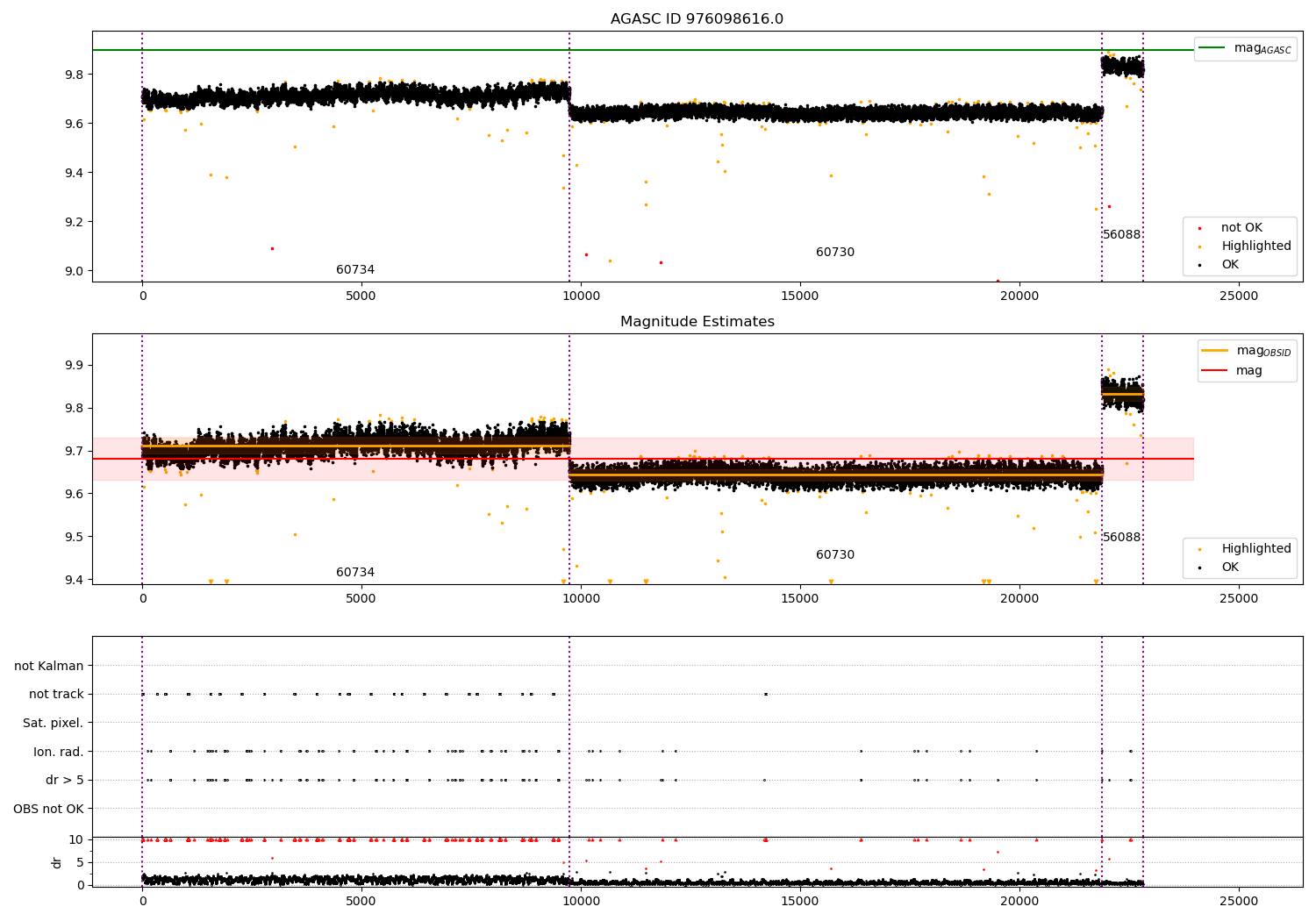Click the 'Magnitude Estimates' plot title

pyautogui.click(x=697, y=322)
